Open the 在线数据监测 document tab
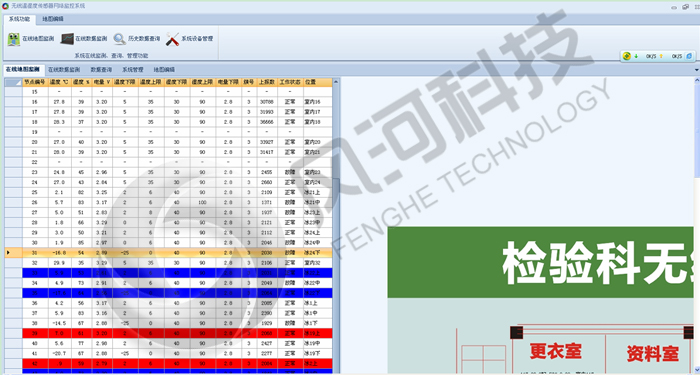 [x=64, y=70]
